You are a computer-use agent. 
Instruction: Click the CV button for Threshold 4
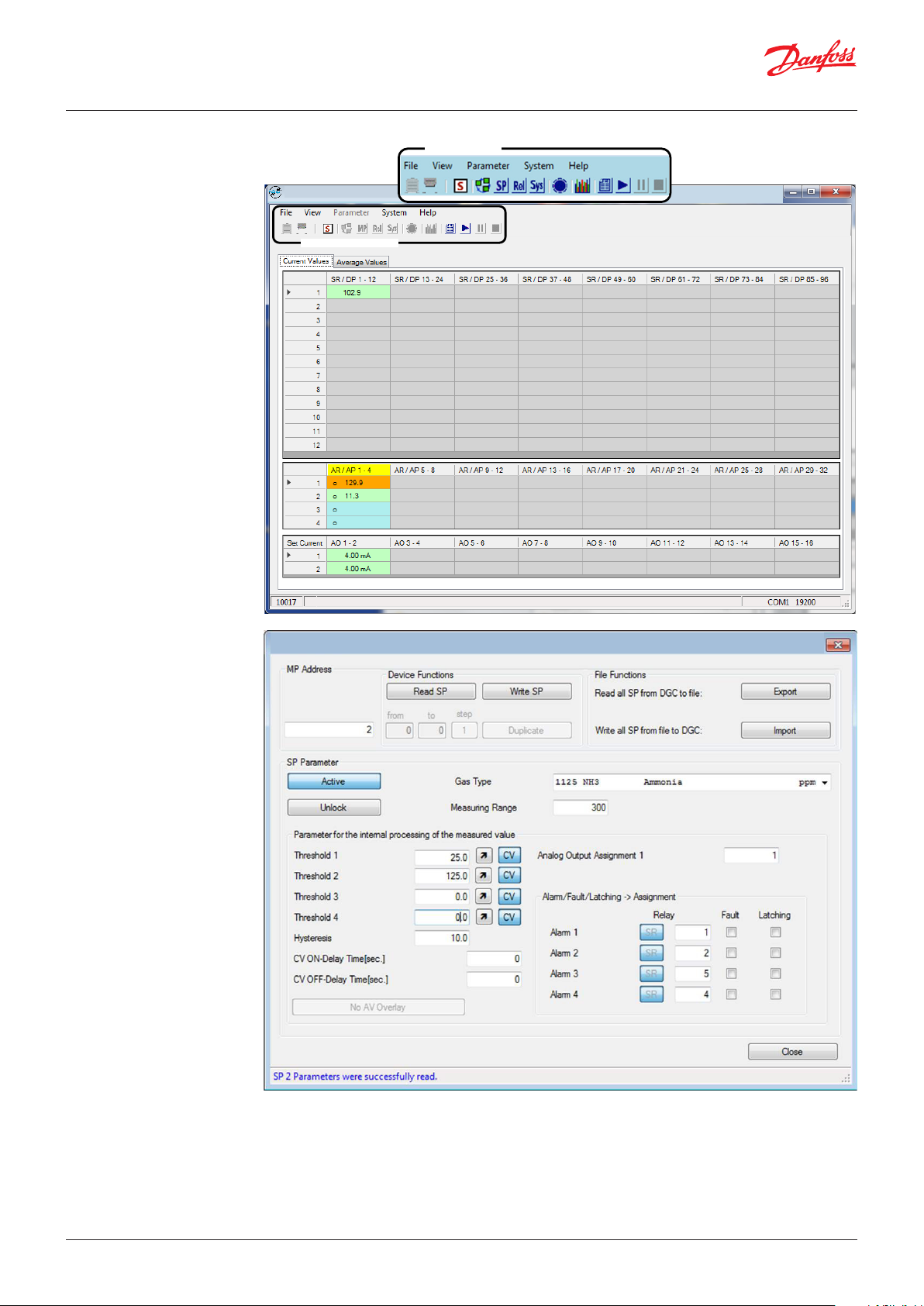pos(509,917)
